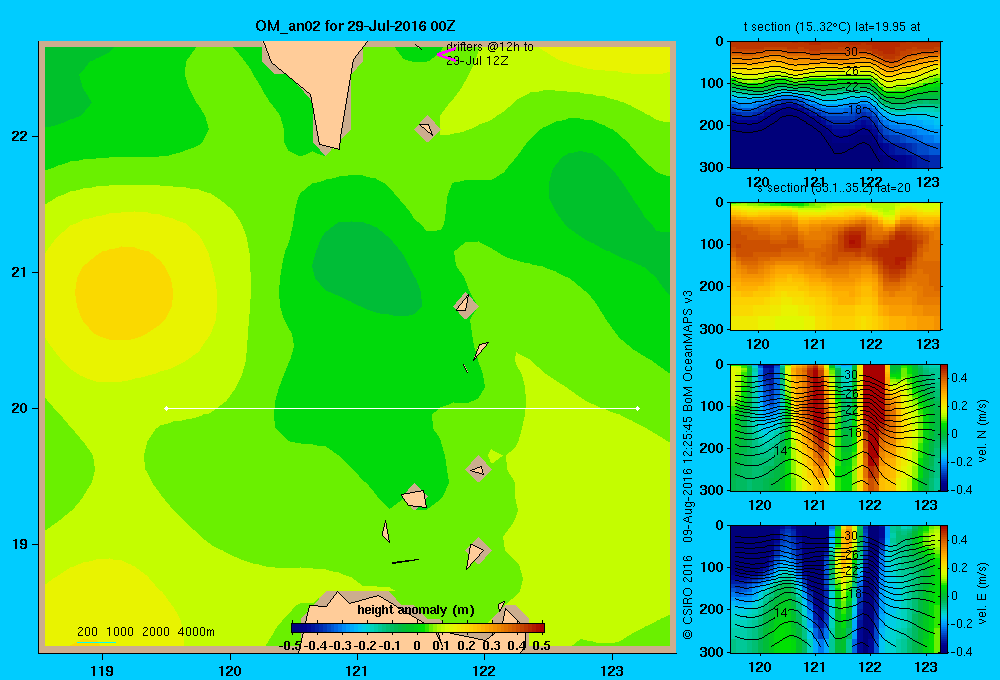Screen dimensions: 1000x680
Task: Click the "0.5" value on height anomaly scale
Action: 541,646
